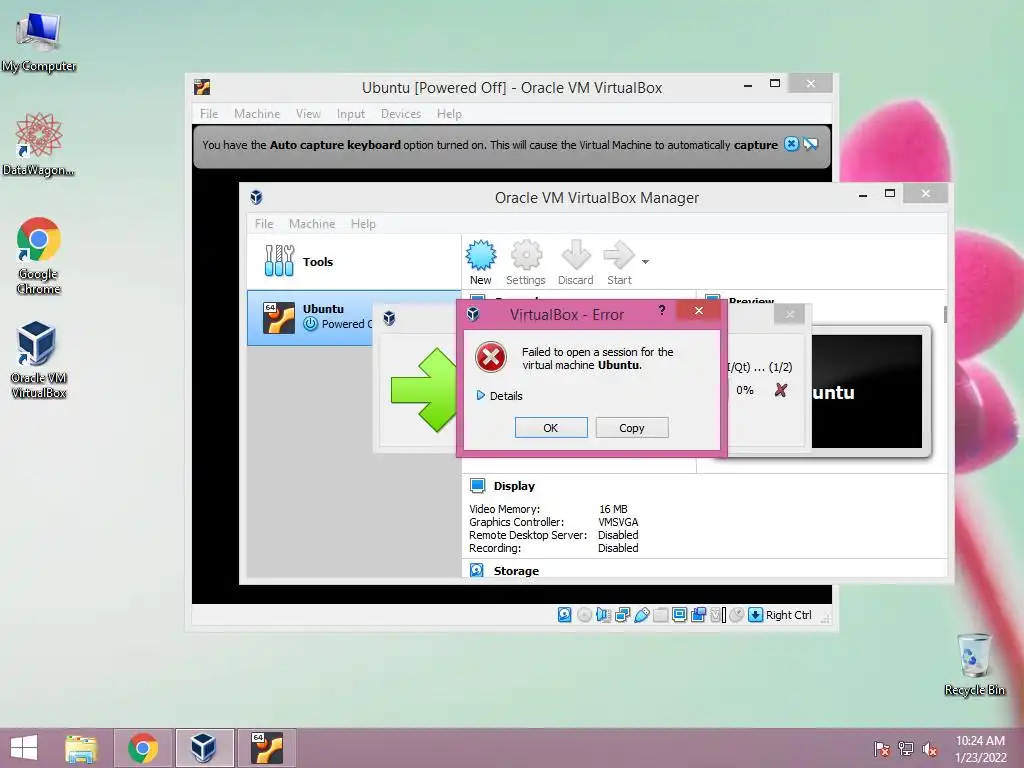1024x768 pixels.
Task: Click the red error icon in the dialog
Action: (x=490, y=357)
